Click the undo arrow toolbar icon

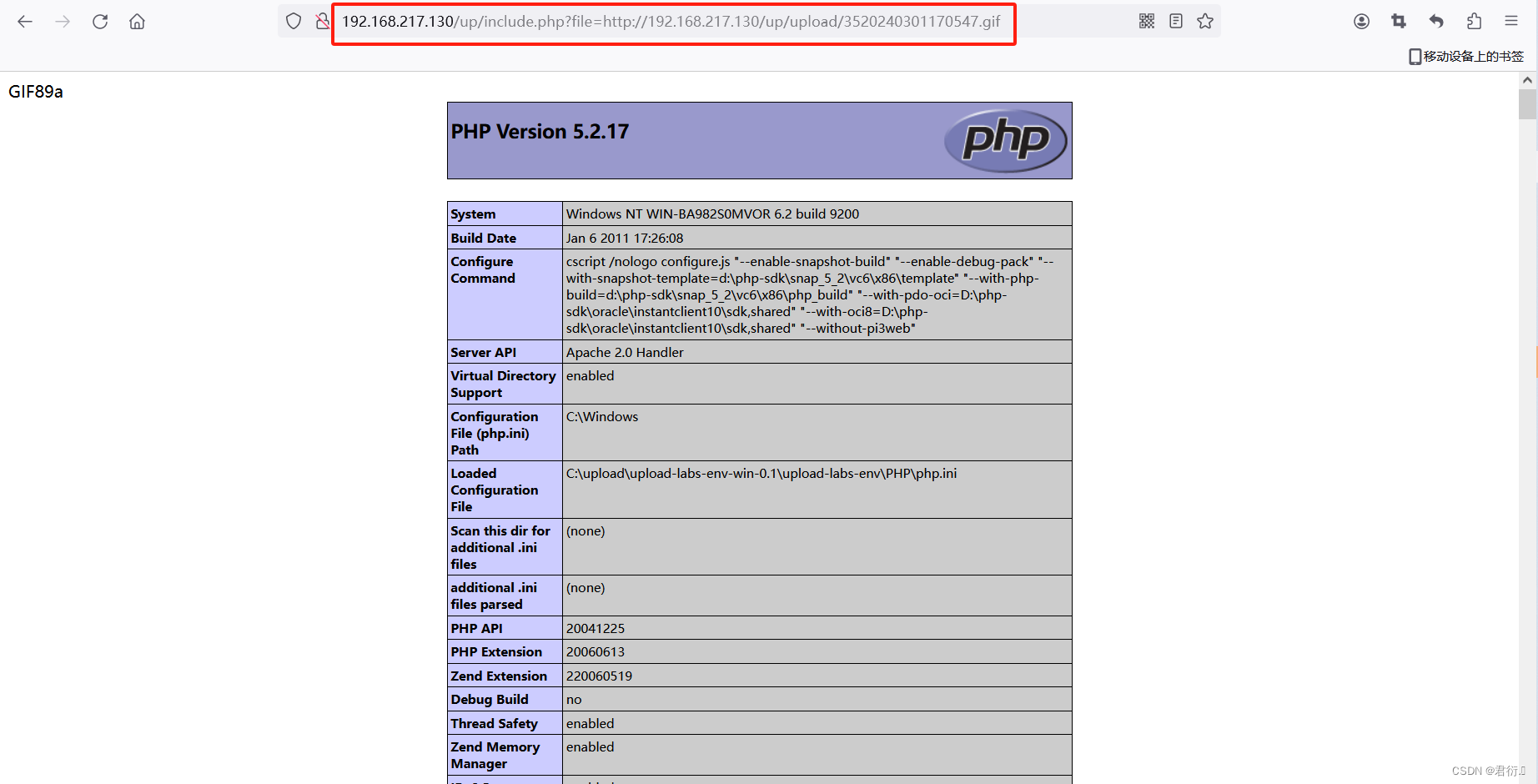[x=1436, y=21]
